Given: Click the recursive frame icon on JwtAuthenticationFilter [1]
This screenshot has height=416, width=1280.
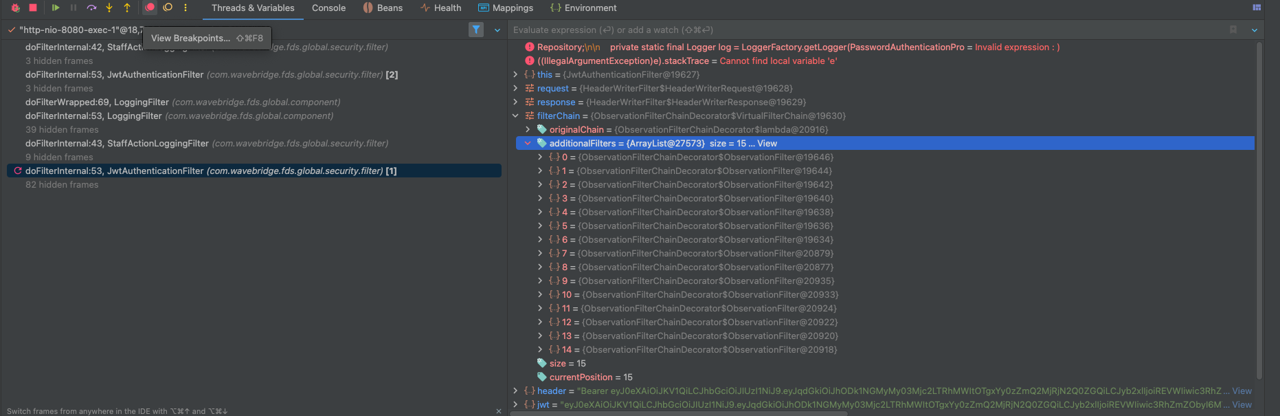Looking at the screenshot, I should click(x=17, y=171).
